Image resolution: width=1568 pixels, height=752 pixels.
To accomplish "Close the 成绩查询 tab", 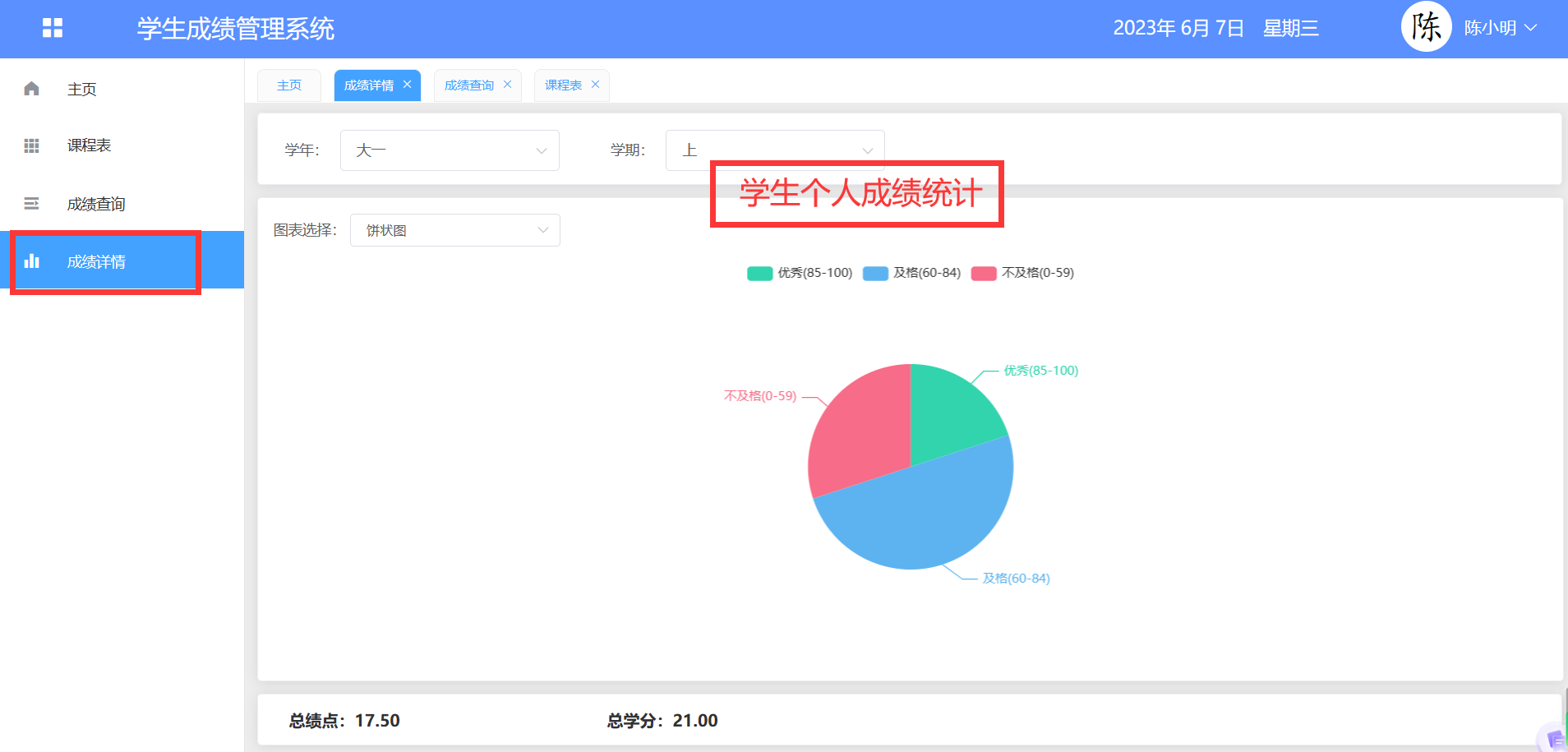I will (507, 85).
